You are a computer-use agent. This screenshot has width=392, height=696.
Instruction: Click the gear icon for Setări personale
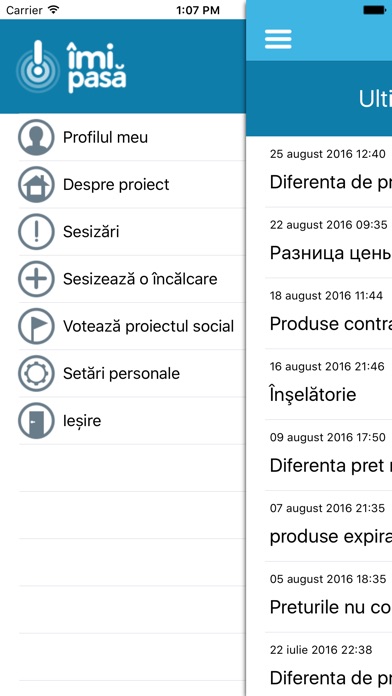click(x=36, y=373)
